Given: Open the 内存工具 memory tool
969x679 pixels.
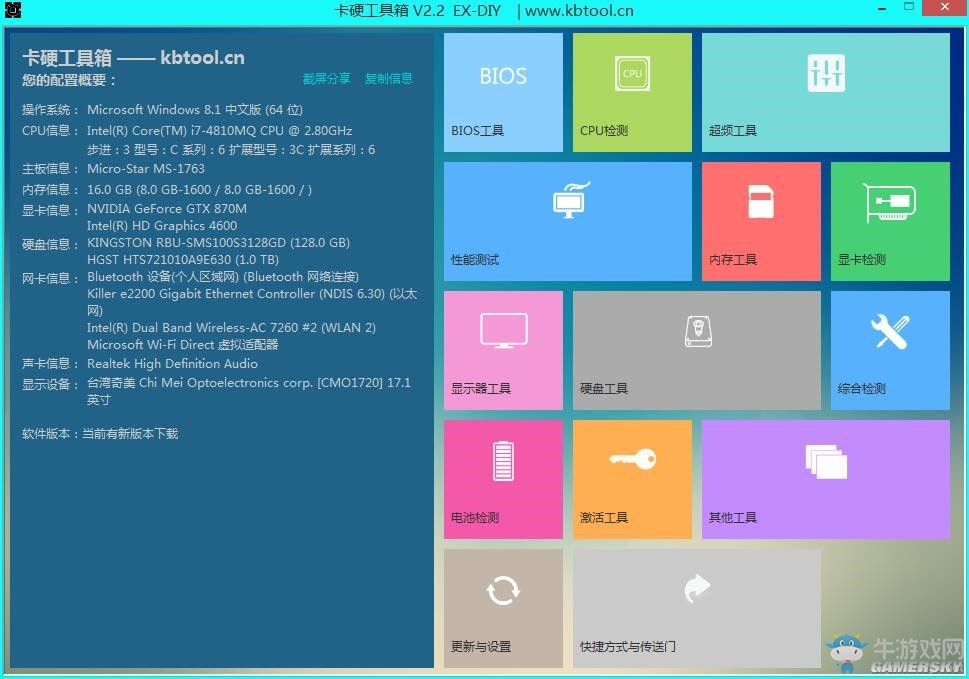Looking at the screenshot, I should [759, 220].
